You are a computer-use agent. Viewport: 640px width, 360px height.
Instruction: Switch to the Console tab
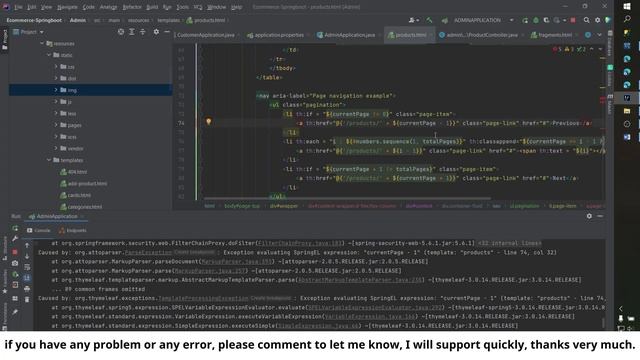39,230
